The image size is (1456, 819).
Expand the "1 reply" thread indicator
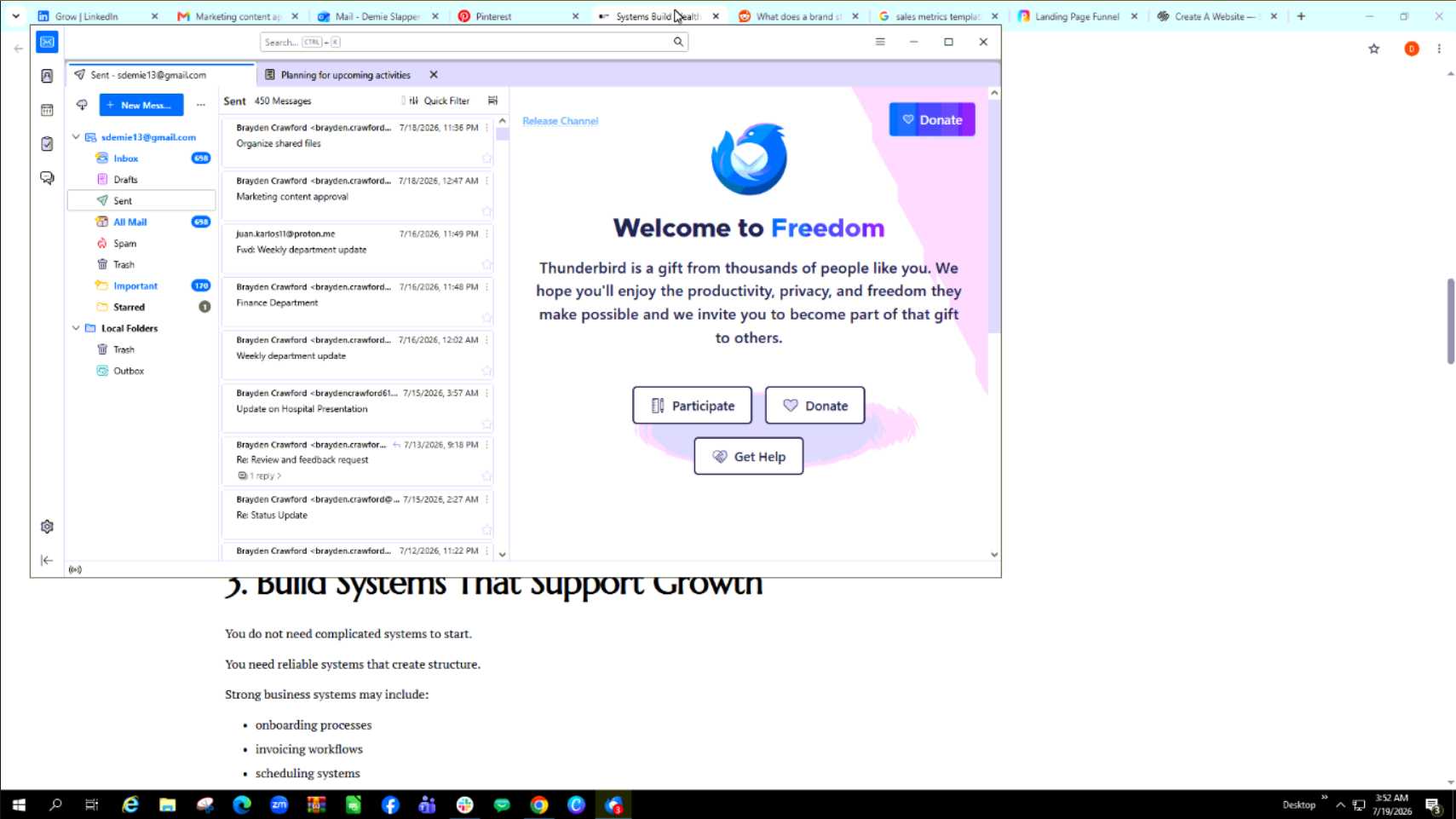coord(260,476)
